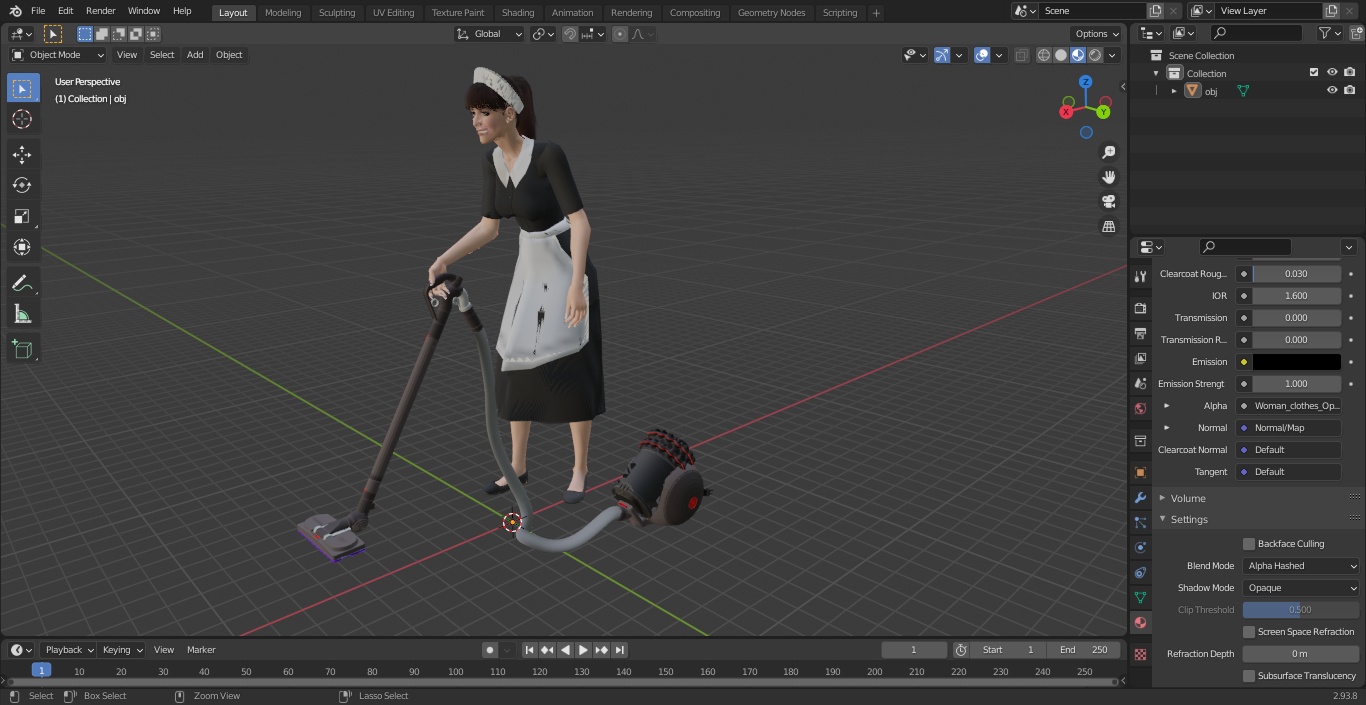The height and width of the screenshot is (705, 1366).
Task: Activate the Transform tool
Action: 22,247
